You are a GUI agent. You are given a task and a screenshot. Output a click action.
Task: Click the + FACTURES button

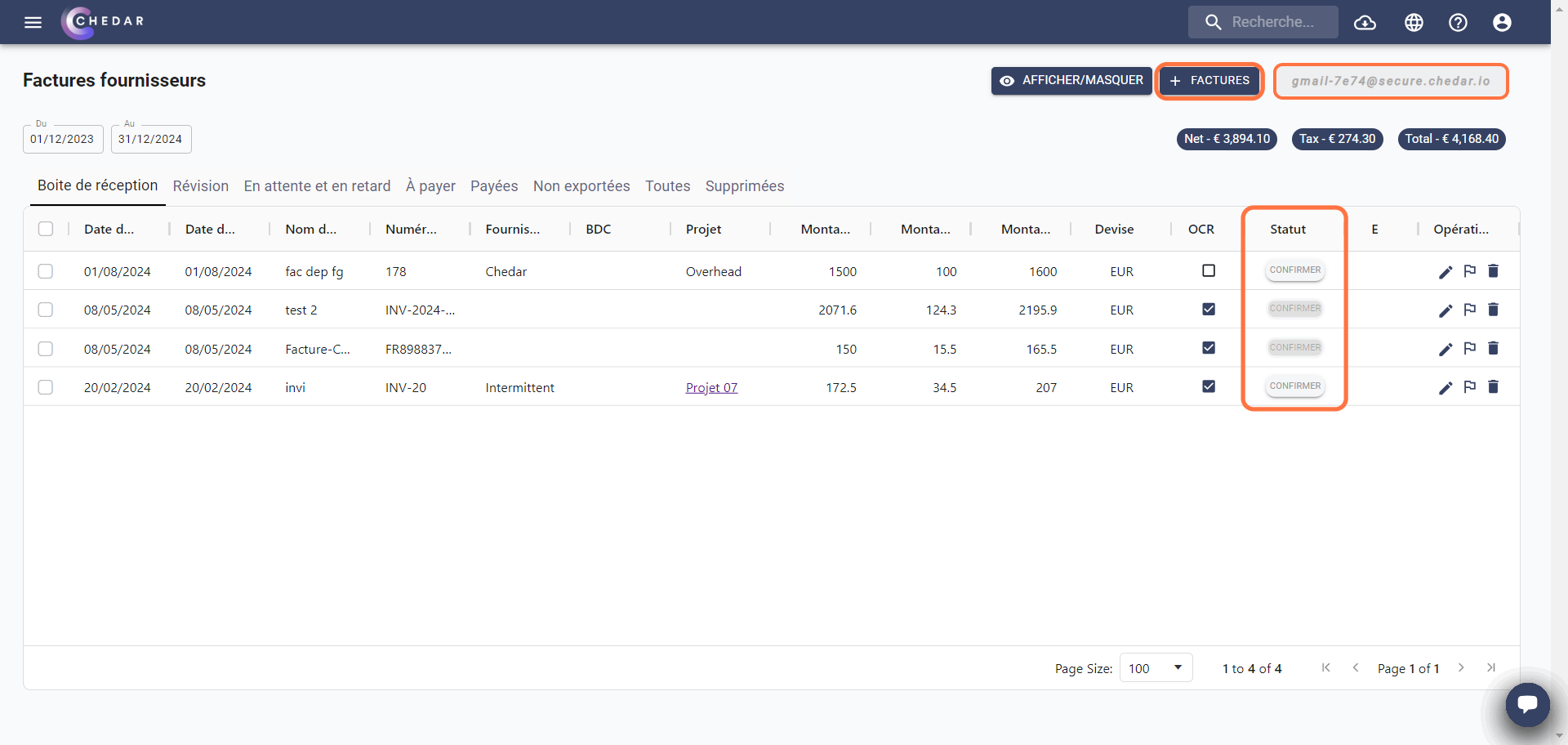1209,81
